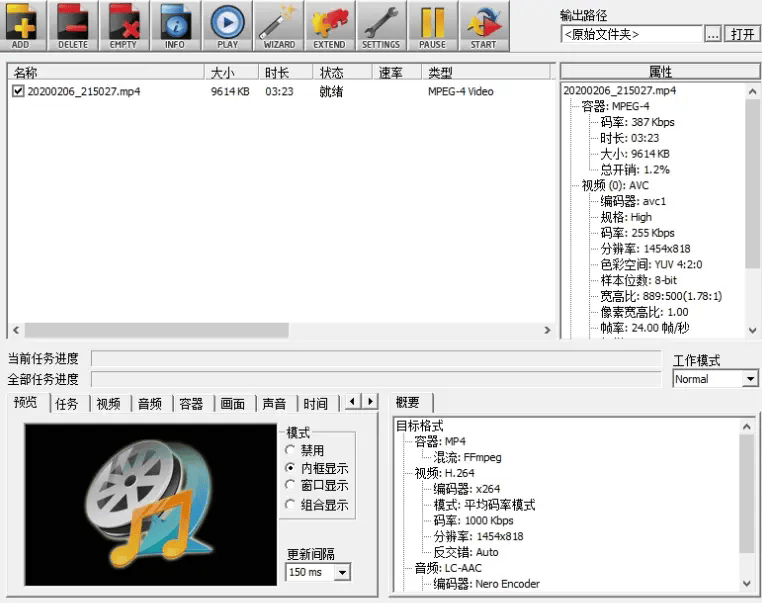Click the 属性 panel header button
762x603 pixels.
coord(660,72)
